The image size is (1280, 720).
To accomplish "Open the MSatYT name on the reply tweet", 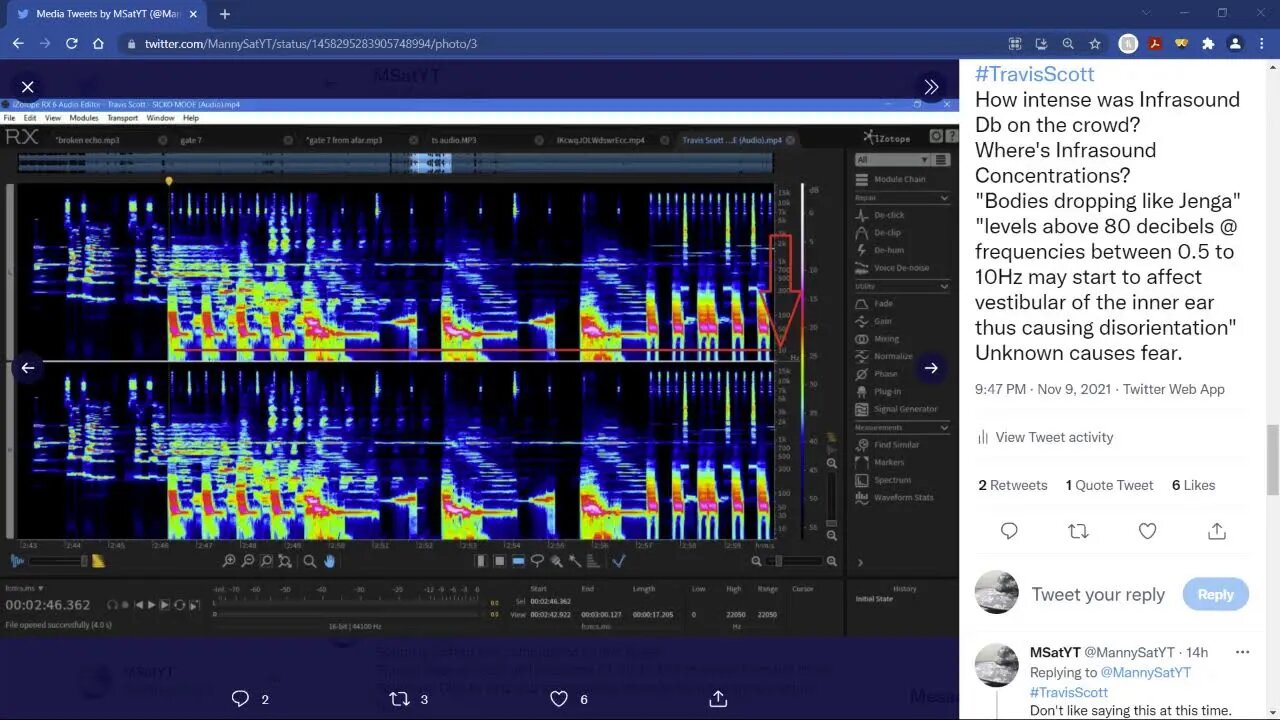I will pyautogui.click(x=1053, y=652).
